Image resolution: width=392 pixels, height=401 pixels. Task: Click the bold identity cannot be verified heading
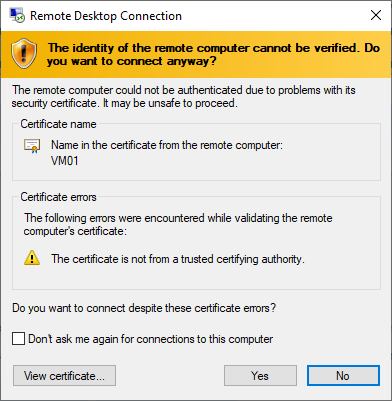(213, 54)
